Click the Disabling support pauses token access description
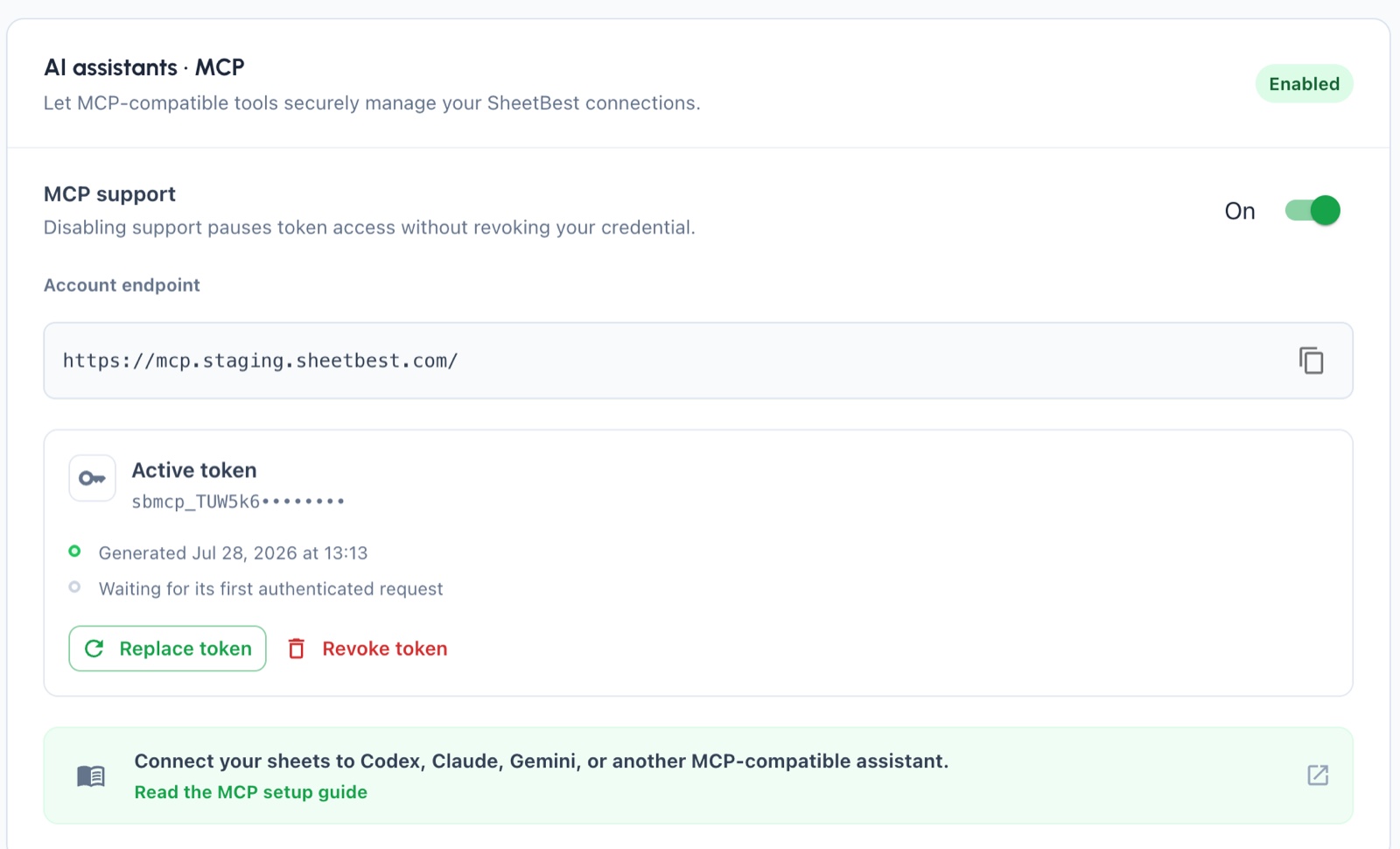1400x849 pixels. [369, 228]
